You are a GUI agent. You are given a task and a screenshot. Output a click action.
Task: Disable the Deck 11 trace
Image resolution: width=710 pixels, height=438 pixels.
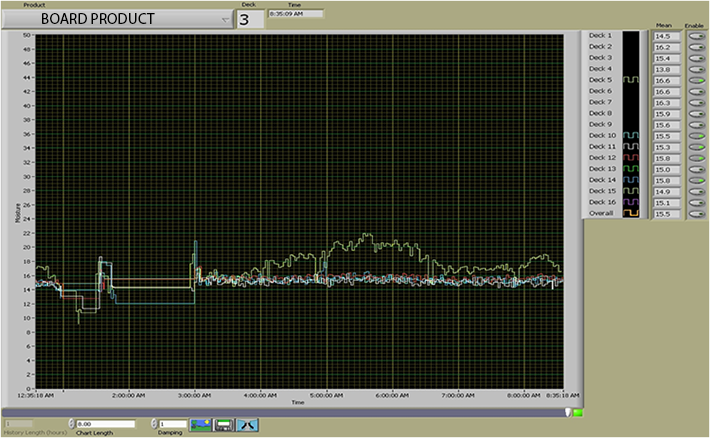point(696,147)
